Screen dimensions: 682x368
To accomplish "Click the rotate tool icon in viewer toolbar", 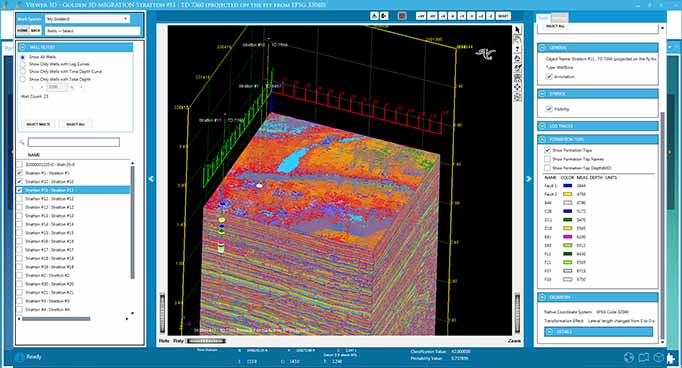I will [517, 59].
